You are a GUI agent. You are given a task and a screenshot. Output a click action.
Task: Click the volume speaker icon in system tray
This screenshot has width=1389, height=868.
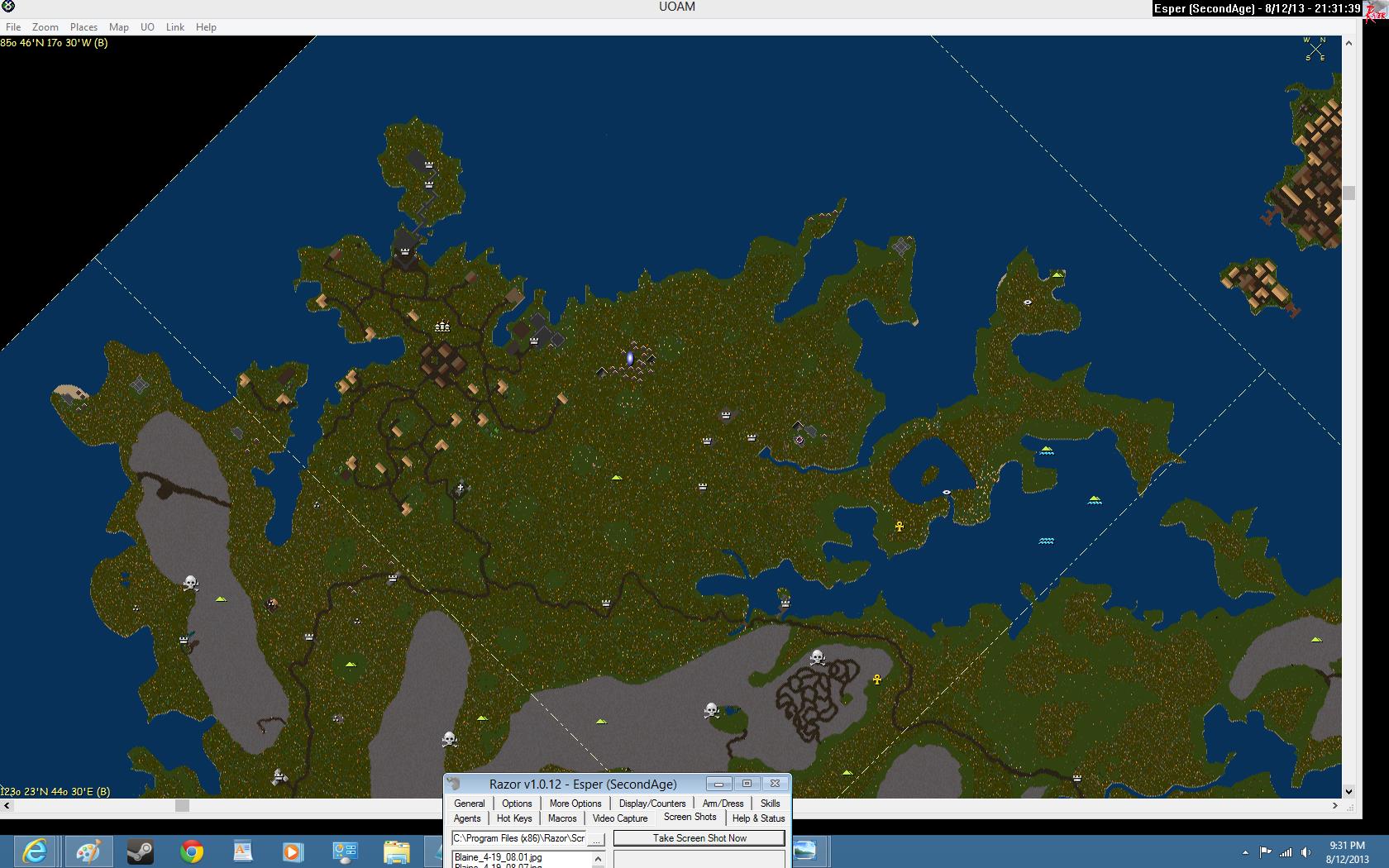(1305, 852)
